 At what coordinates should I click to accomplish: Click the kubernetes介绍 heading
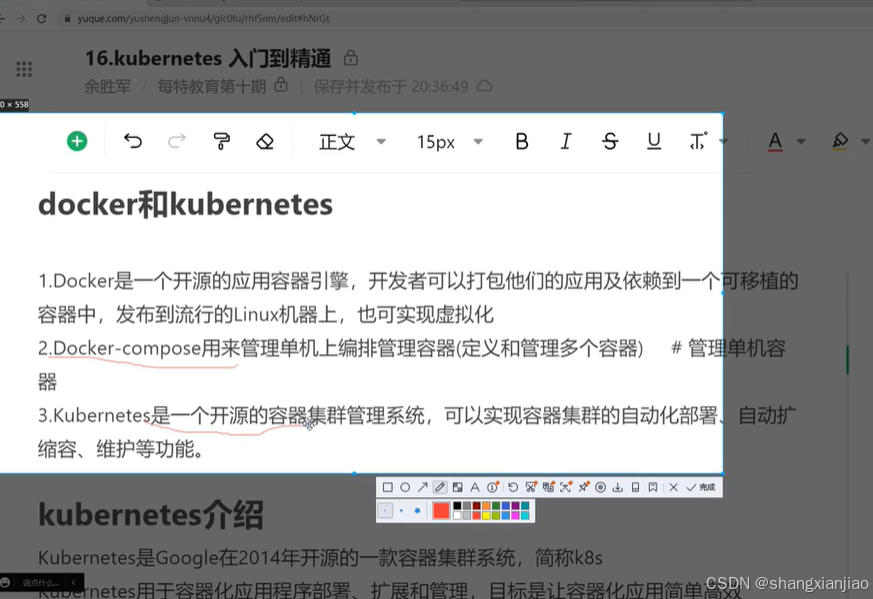(x=151, y=515)
